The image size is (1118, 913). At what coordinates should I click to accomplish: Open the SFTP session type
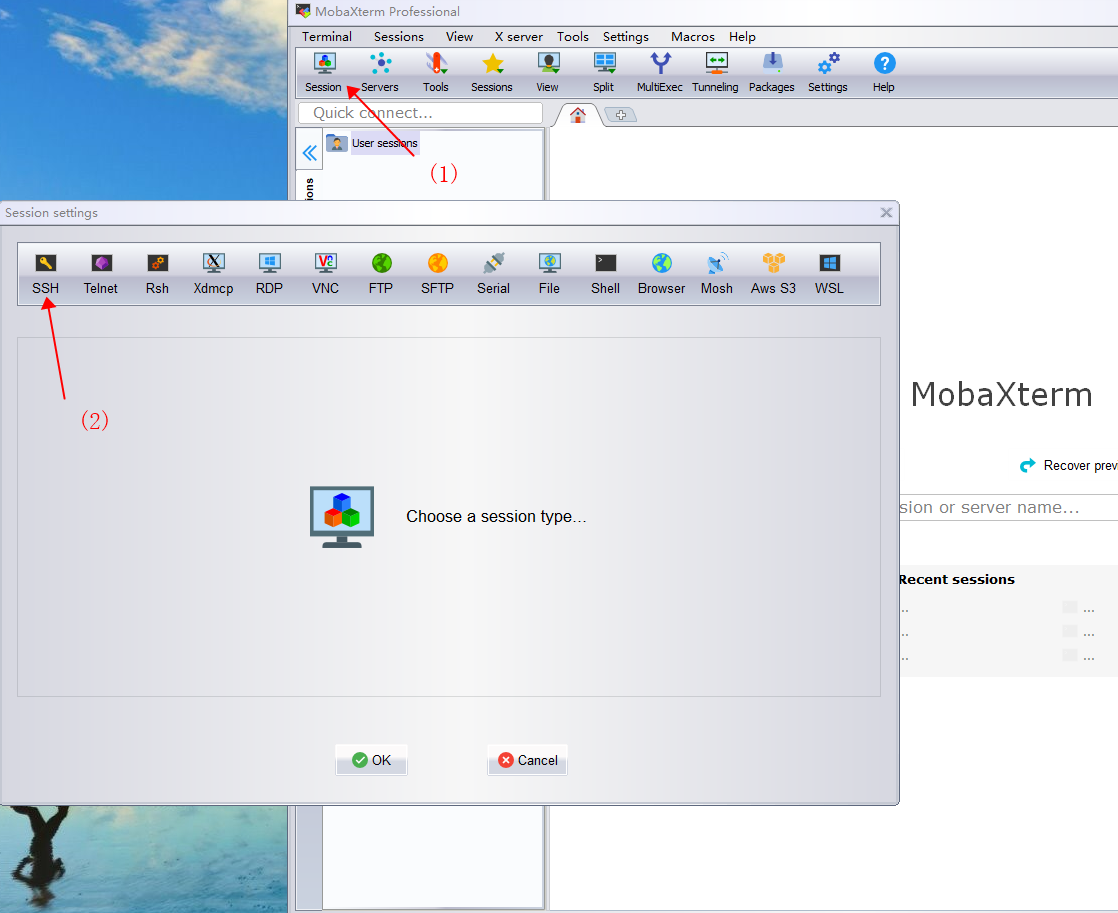click(437, 270)
